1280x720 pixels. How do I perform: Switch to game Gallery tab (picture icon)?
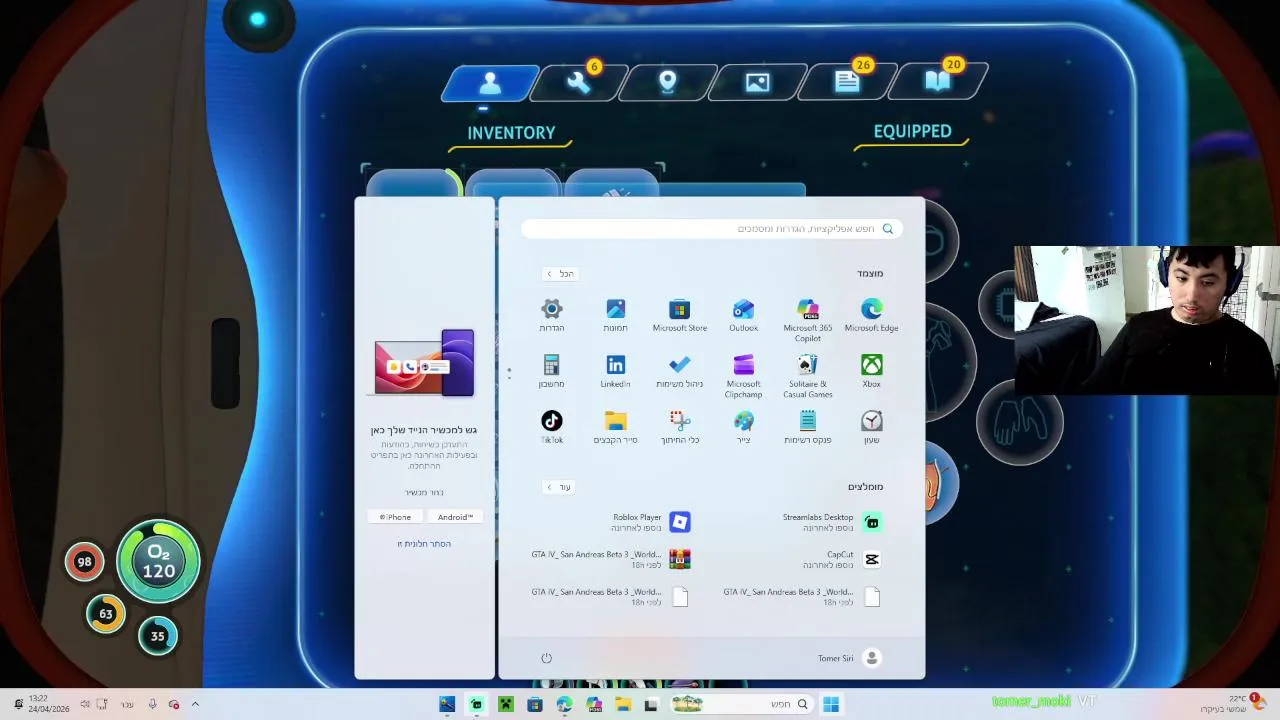[x=757, y=83]
